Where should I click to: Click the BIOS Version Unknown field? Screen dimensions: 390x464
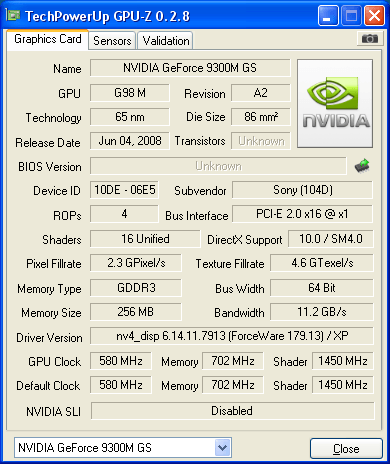(218, 166)
